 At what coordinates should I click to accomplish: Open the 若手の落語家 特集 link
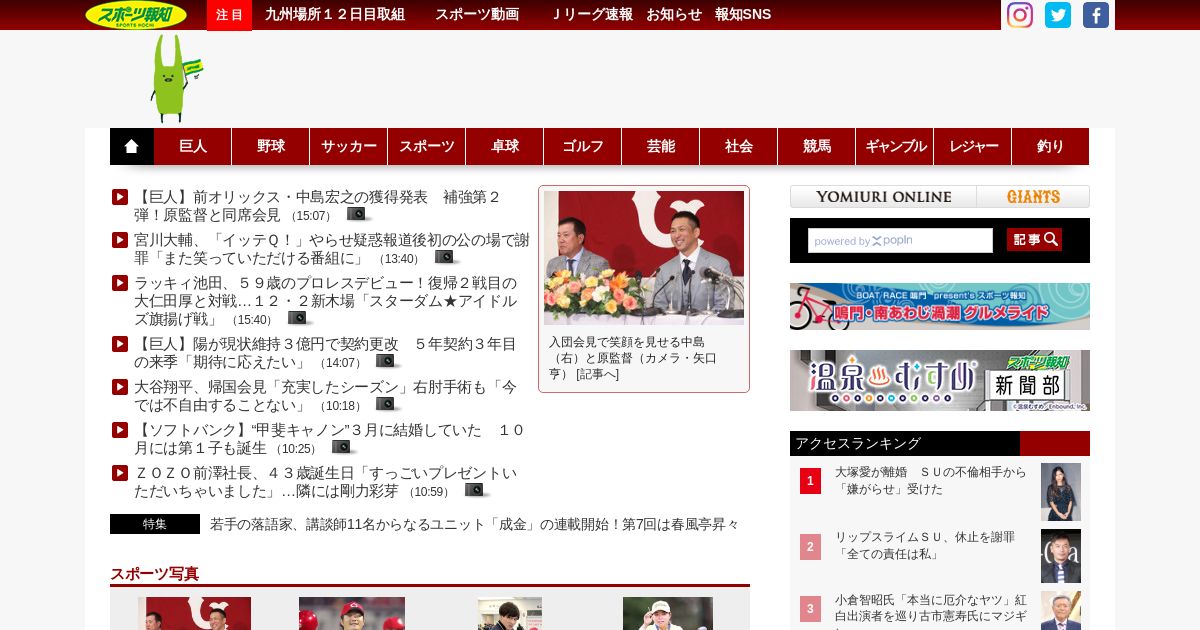pyautogui.click(x=475, y=524)
